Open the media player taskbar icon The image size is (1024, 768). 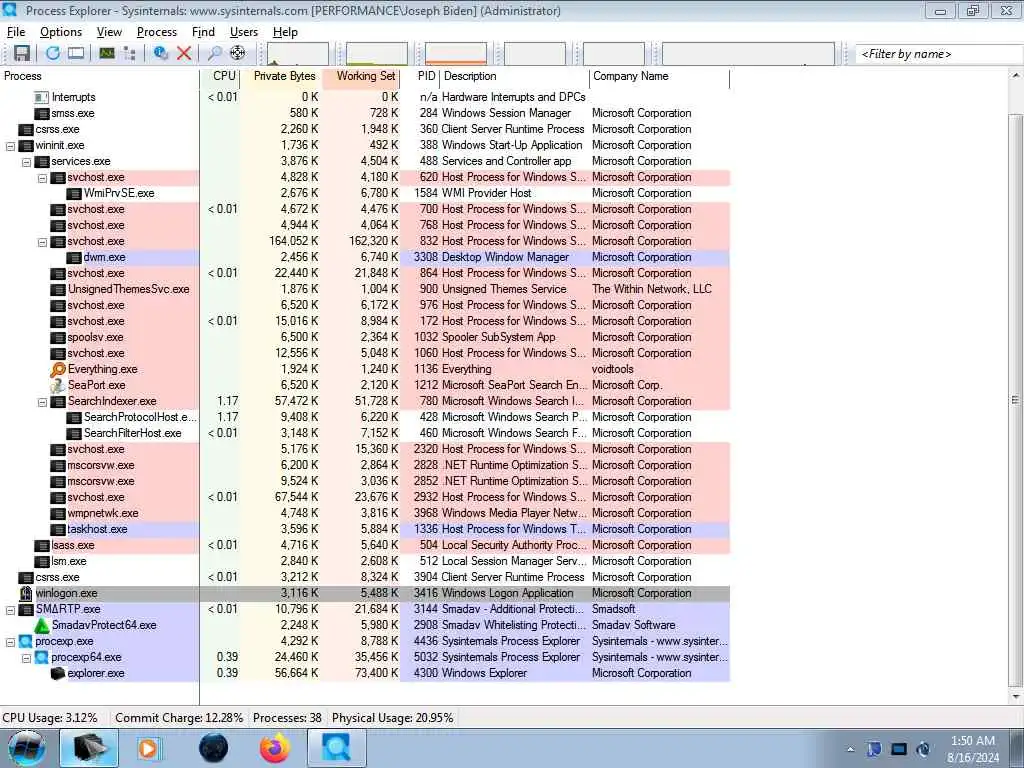tap(148, 748)
